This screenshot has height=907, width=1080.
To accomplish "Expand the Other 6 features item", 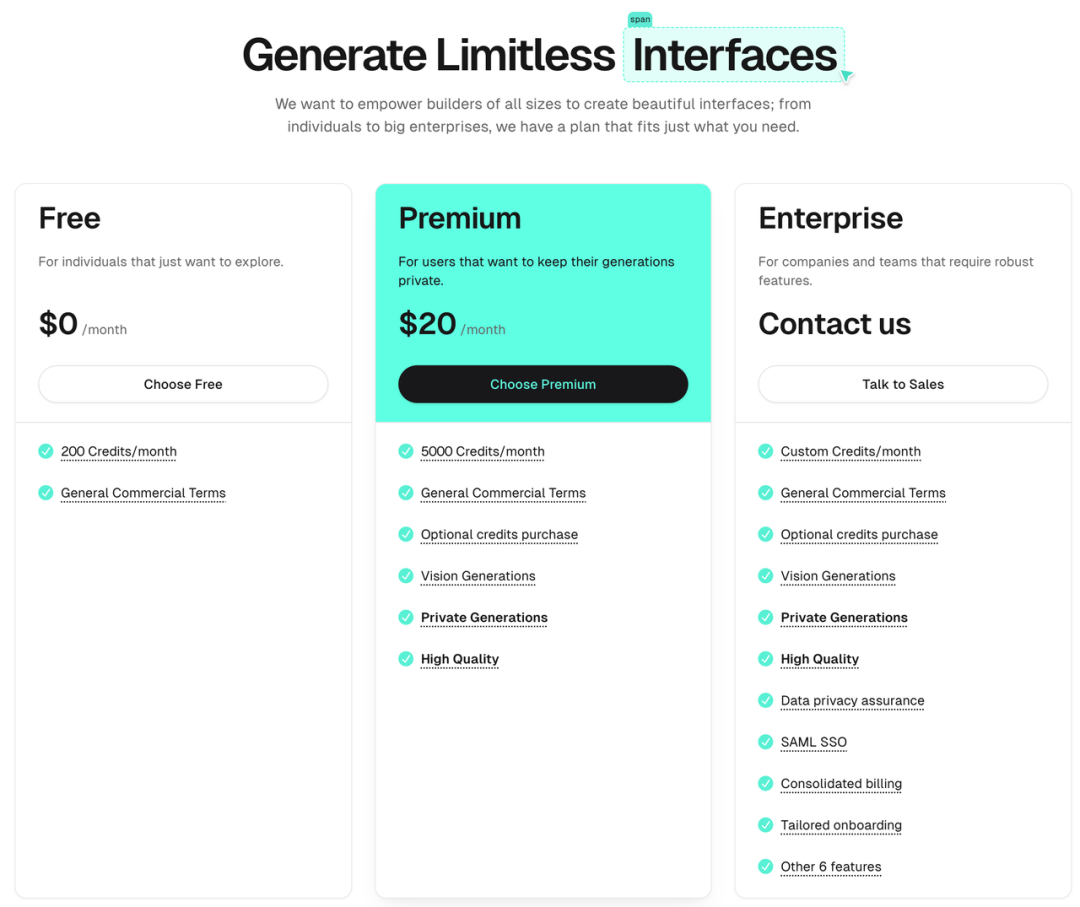I will [x=831, y=866].
